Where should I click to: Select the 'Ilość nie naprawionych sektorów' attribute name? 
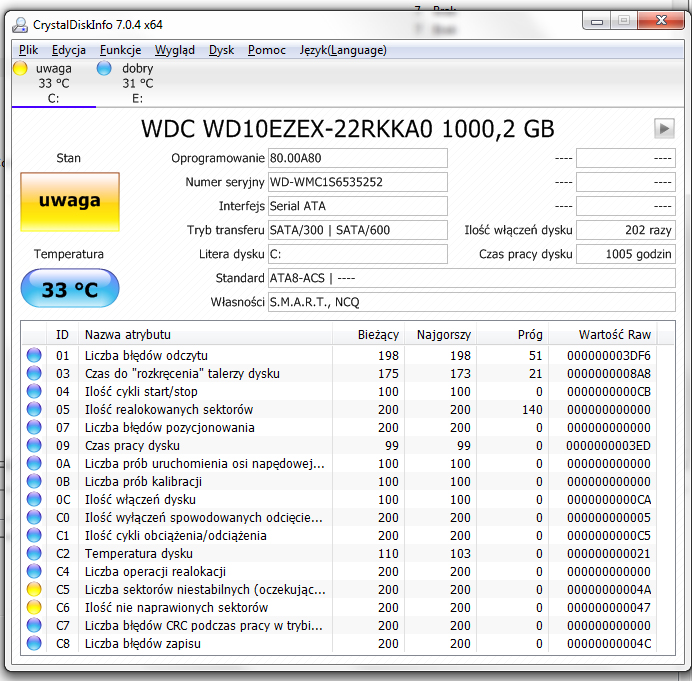[177, 608]
